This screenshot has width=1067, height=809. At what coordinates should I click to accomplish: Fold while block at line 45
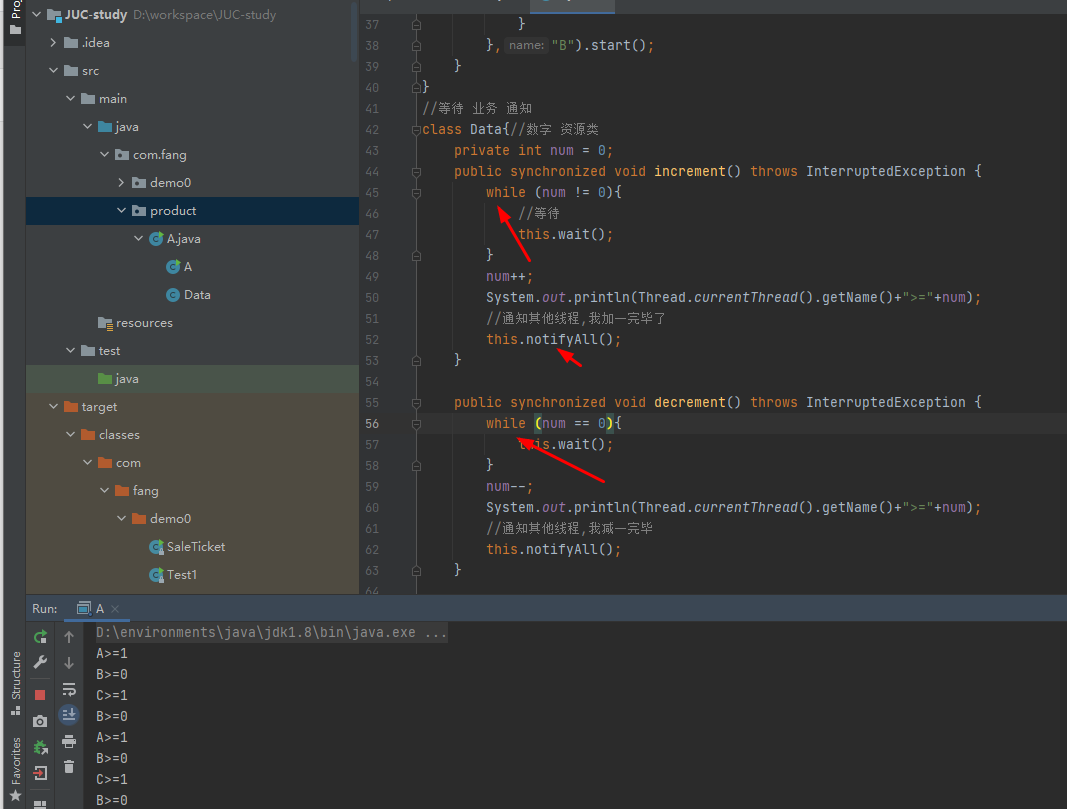(416, 193)
